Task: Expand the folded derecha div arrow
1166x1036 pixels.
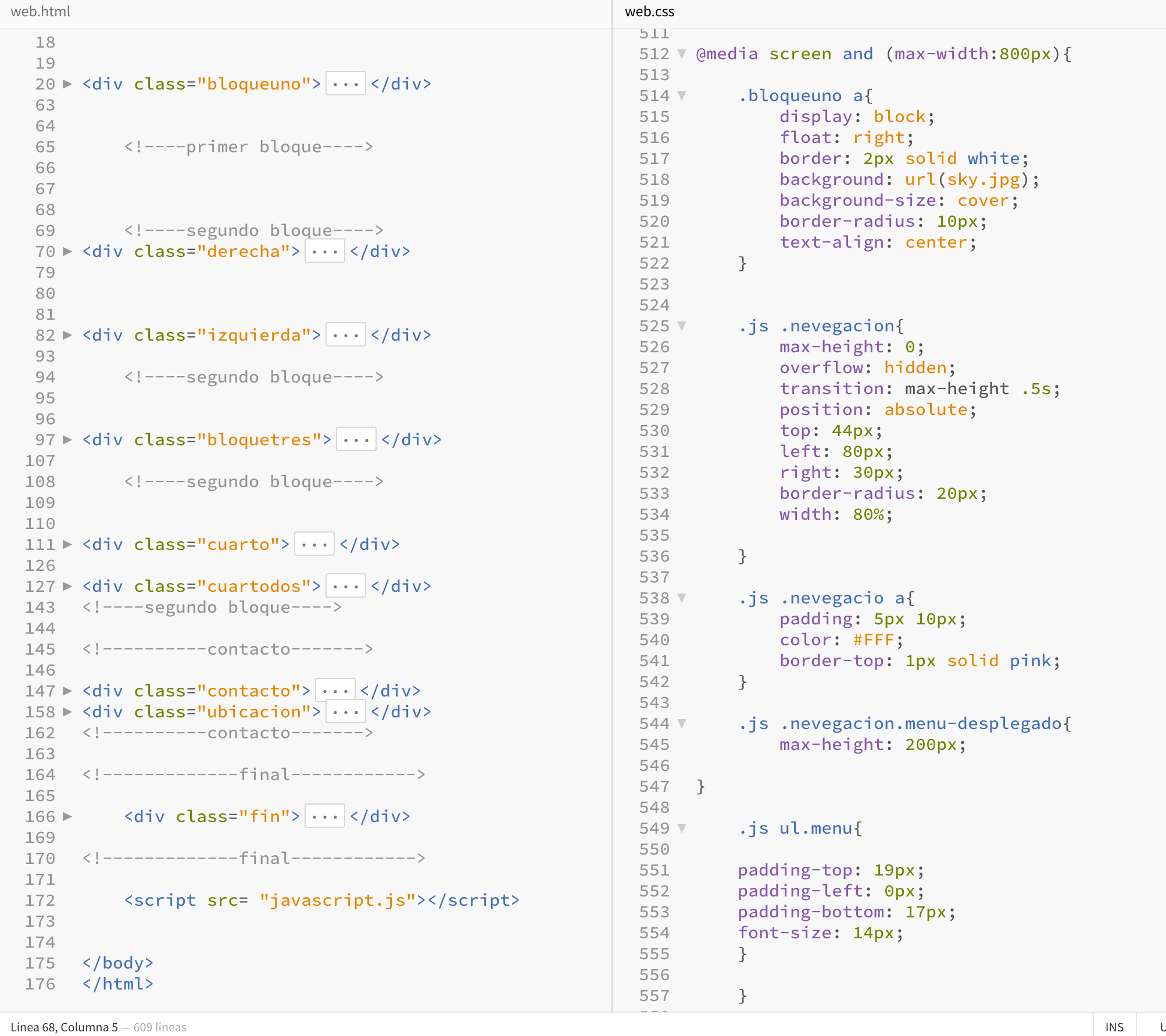Action: (67, 251)
